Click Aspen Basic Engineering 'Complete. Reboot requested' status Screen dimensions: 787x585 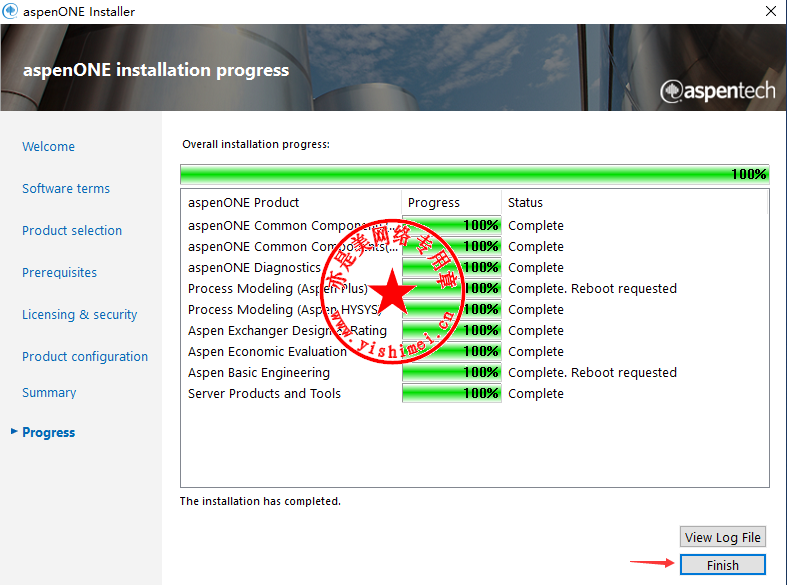point(592,372)
